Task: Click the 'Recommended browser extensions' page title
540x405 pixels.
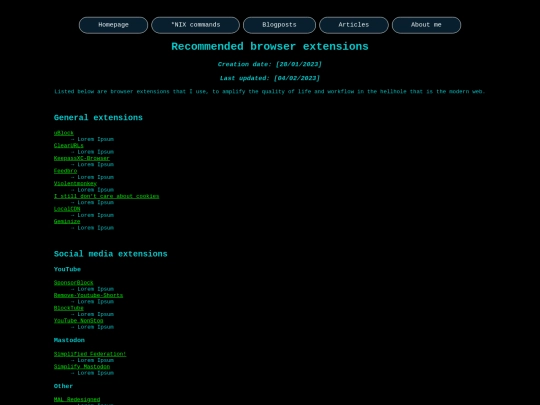Action: tap(270, 46)
